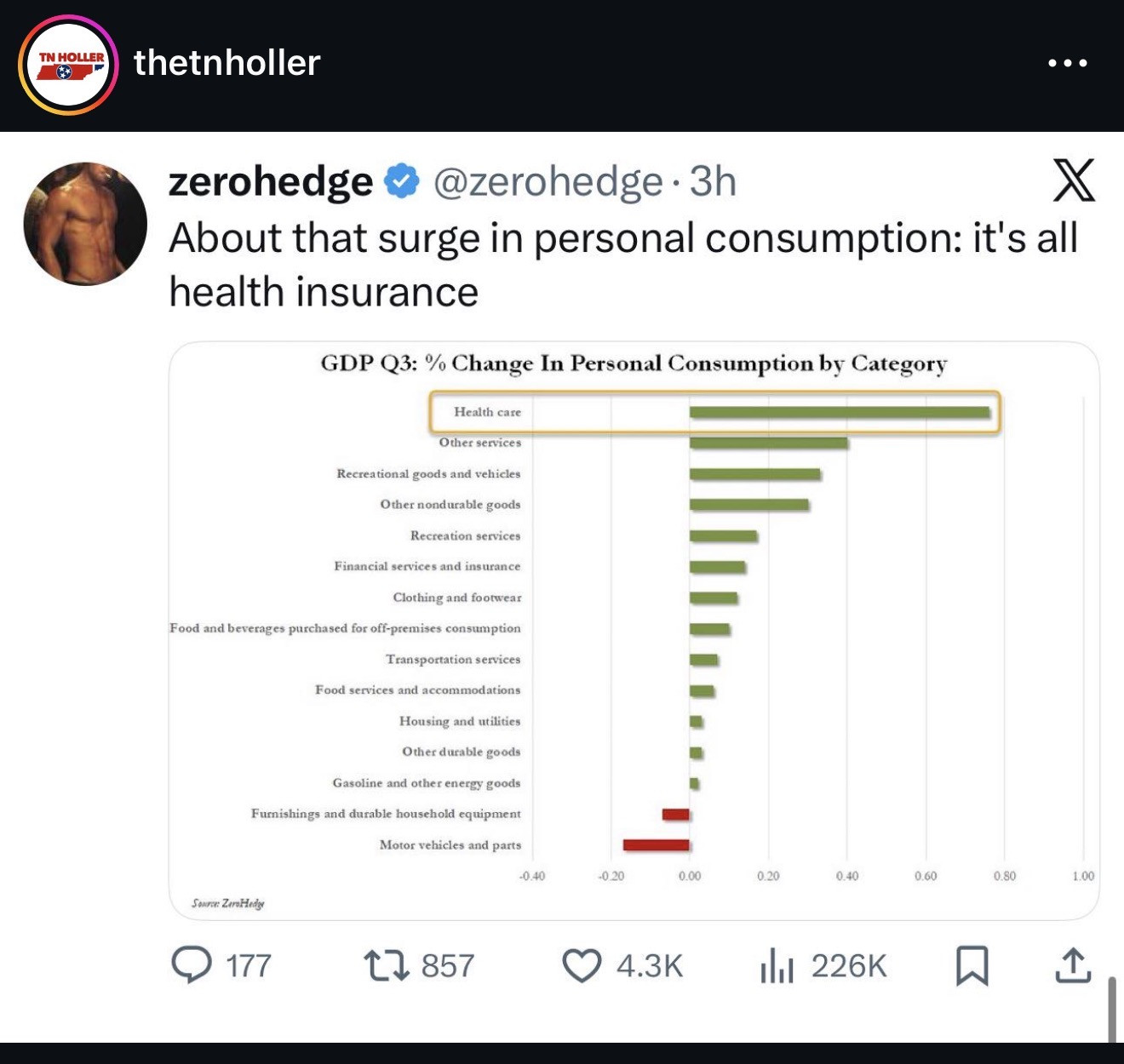The width and height of the screenshot is (1124, 1064).
Task: Tap the reply comment bubble icon
Action: coord(192,965)
